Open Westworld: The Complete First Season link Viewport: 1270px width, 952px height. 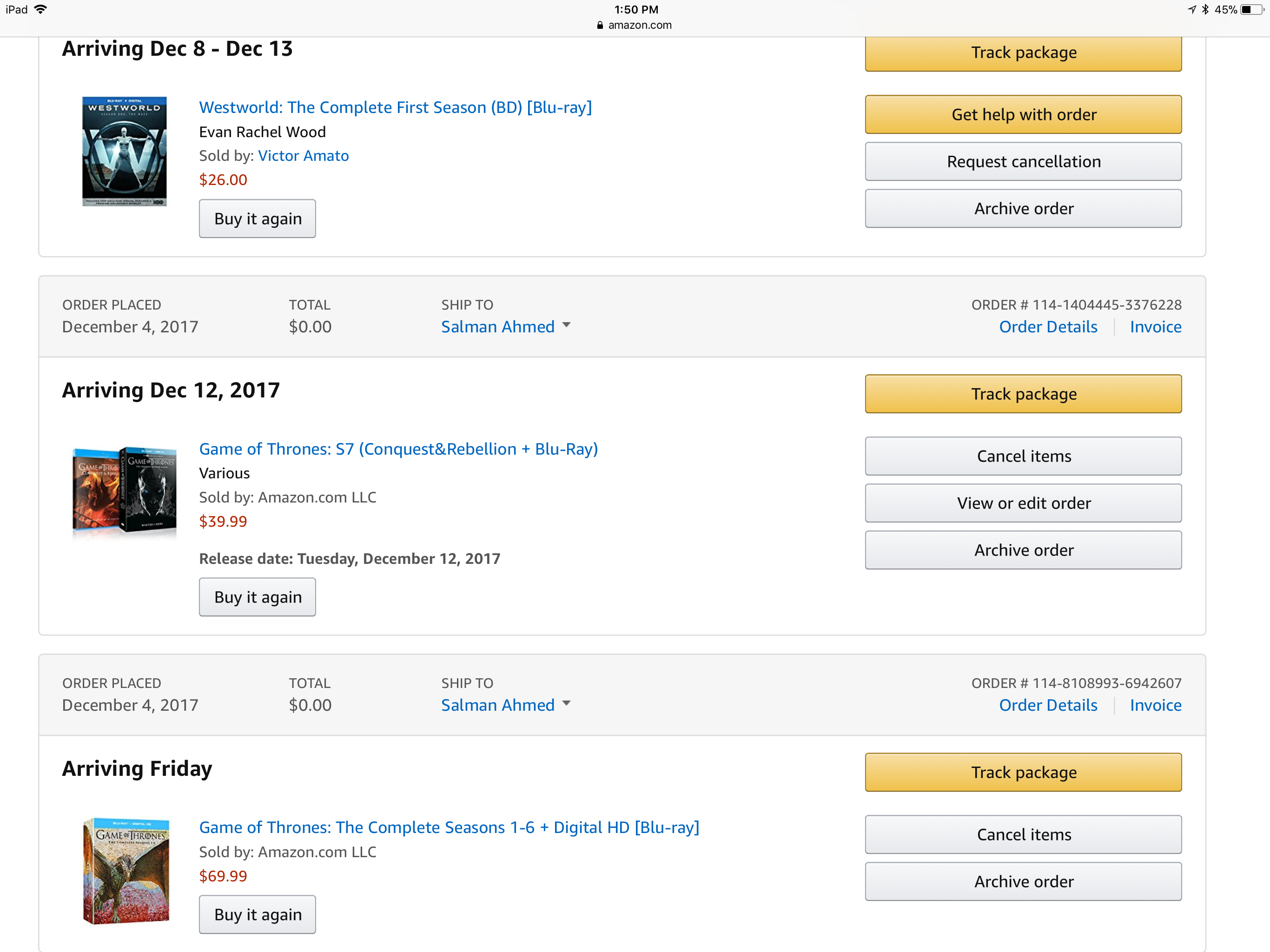click(395, 107)
